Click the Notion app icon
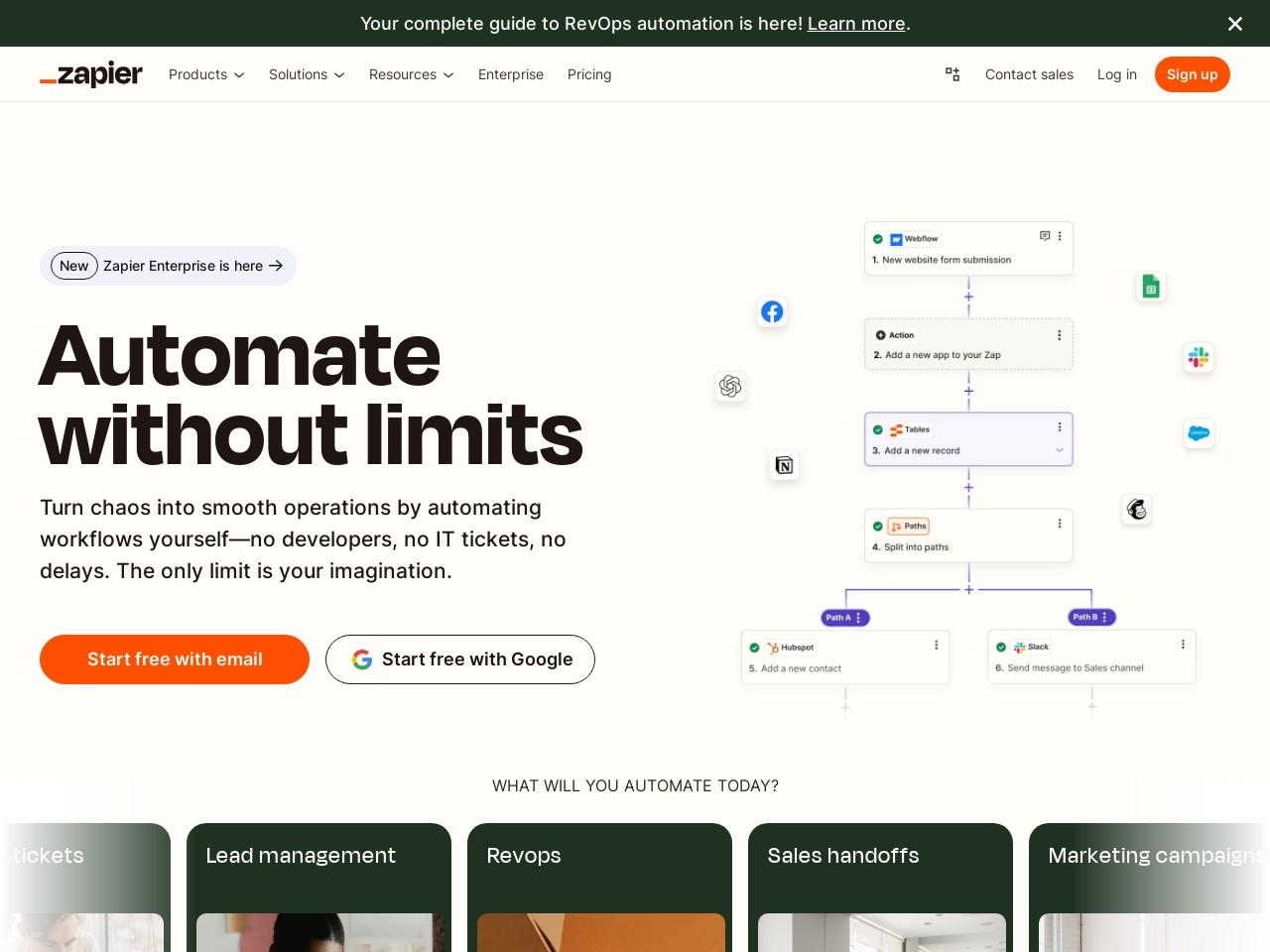The width and height of the screenshot is (1270, 952). [784, 465]
